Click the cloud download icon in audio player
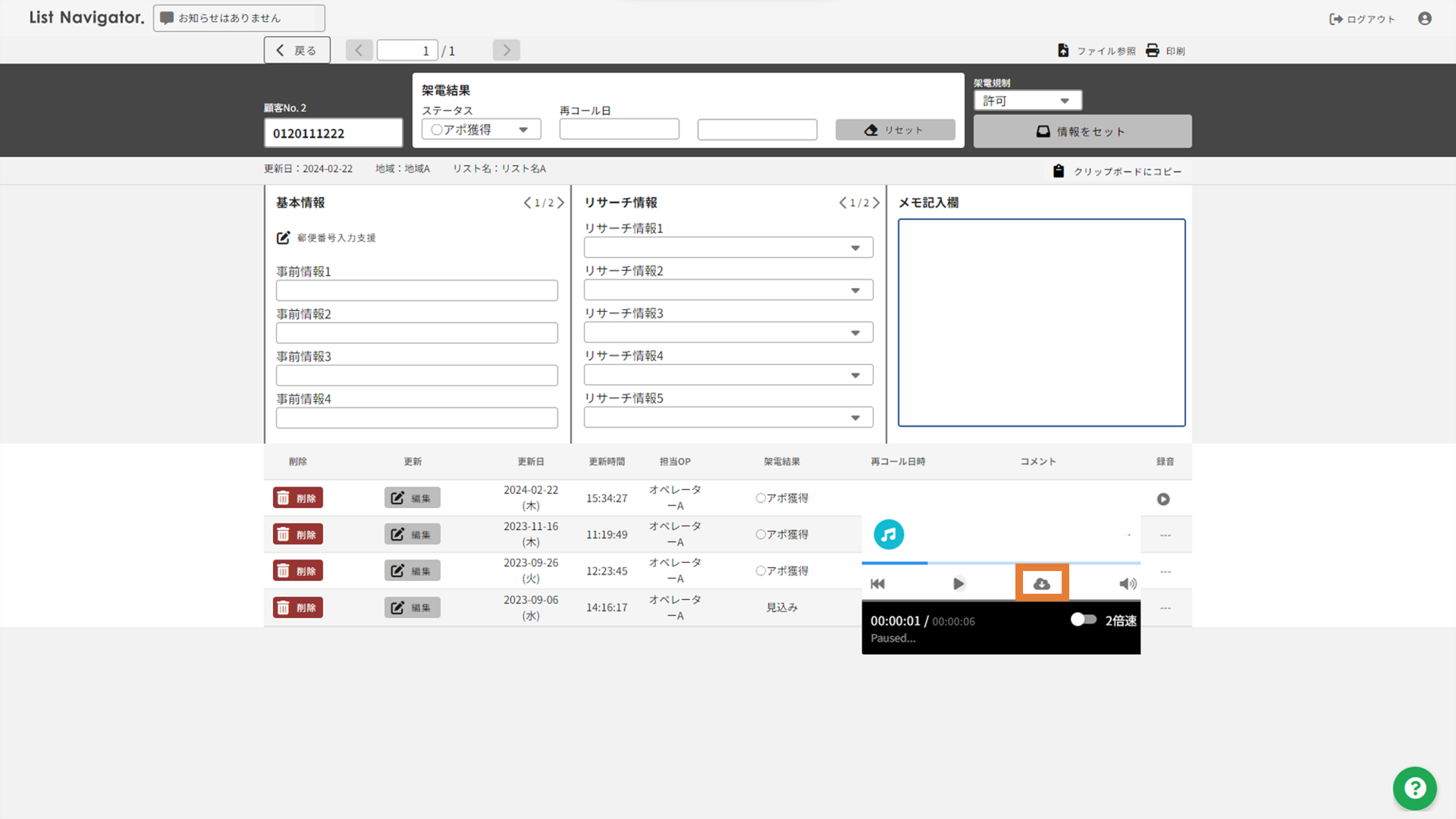Image resolution: width=1456 pixels, height=819 pixels. [x=1042, y=583]
